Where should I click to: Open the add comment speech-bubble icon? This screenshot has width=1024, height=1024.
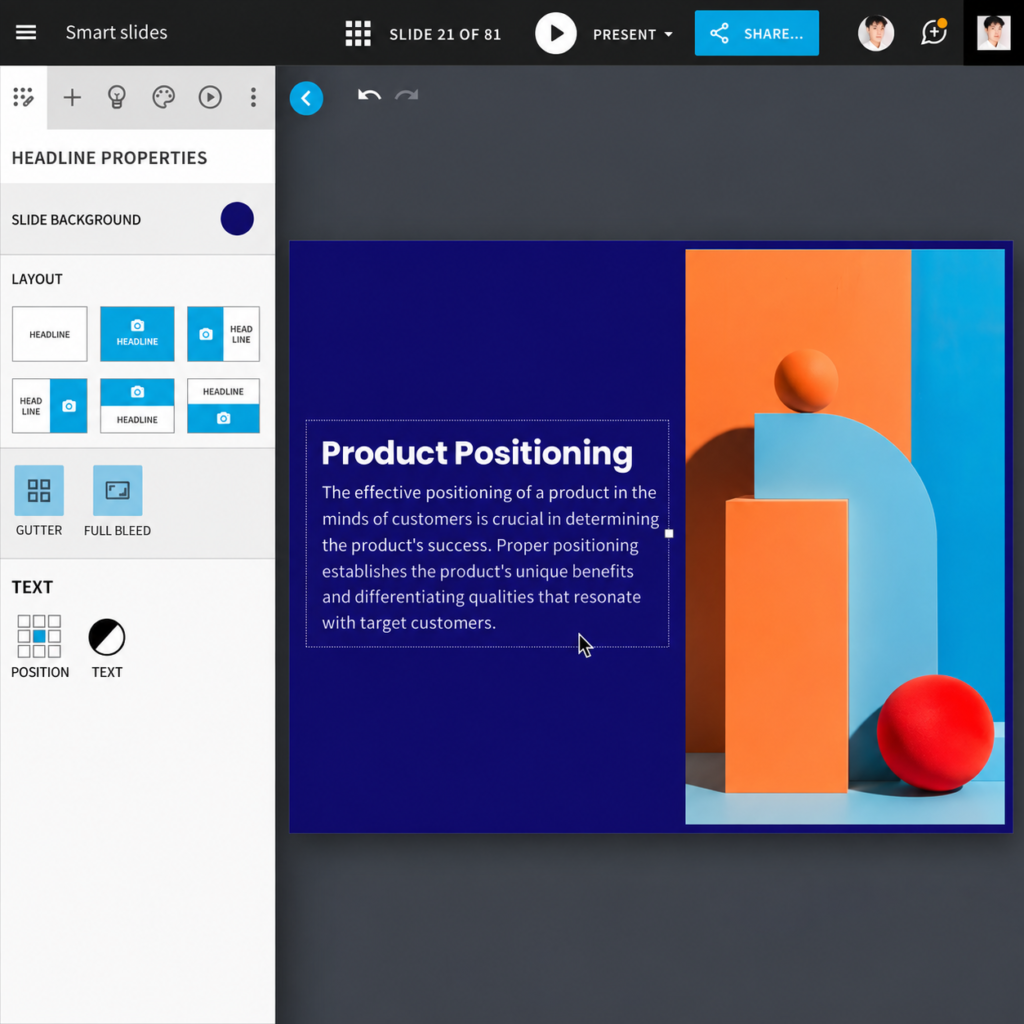coord(934,32)
